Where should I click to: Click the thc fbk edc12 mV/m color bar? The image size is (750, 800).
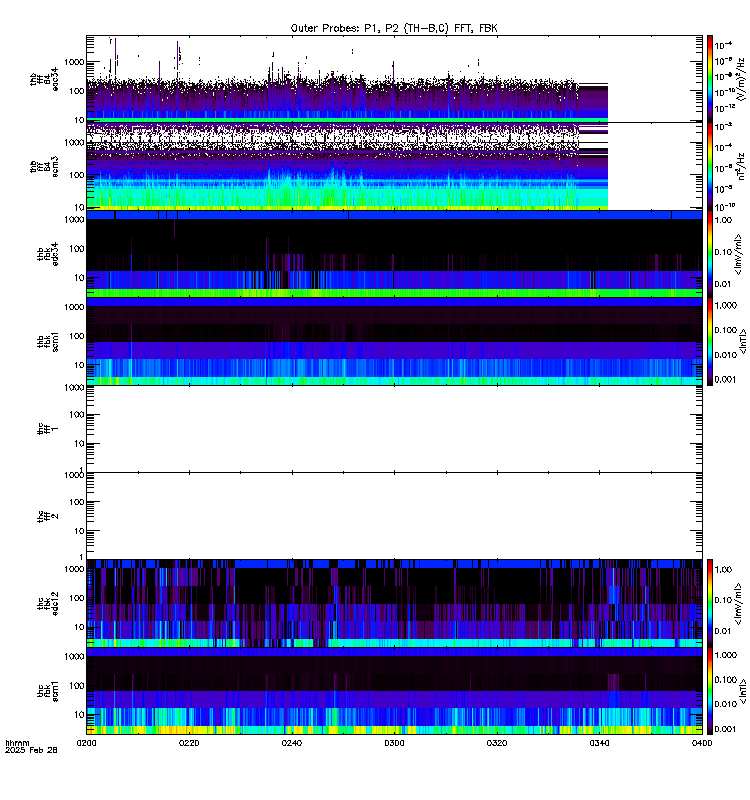pyautogui.click(x=710, y=604)
